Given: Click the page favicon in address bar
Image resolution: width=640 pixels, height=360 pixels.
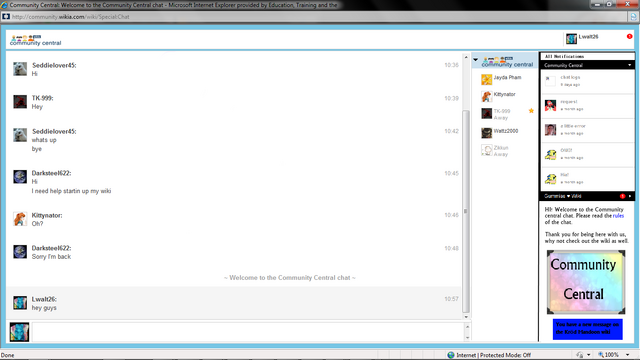Looking at the screenshot, I should (x=6, y=17).
